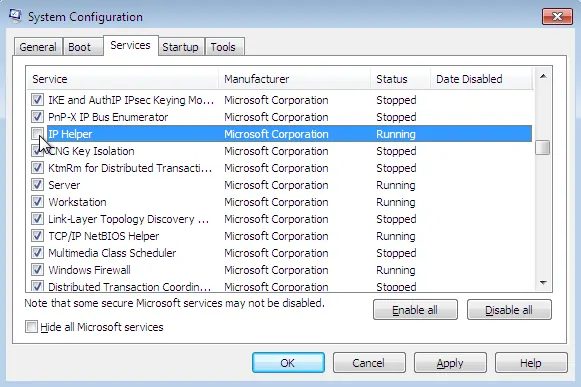Uncheck IKE and AuthIP IPsec Keying service
581x387 pixels.
[37, 100]
